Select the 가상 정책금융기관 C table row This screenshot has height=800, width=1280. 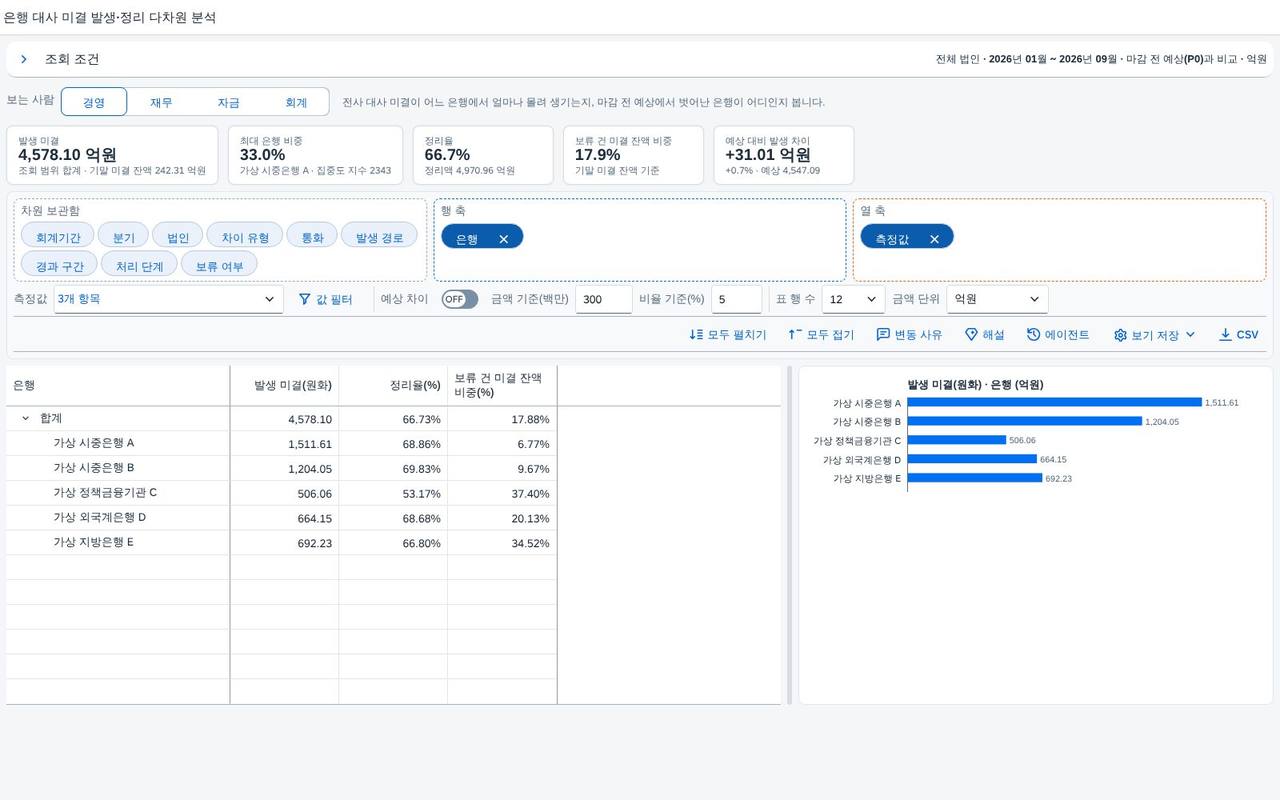pos(281,493)
